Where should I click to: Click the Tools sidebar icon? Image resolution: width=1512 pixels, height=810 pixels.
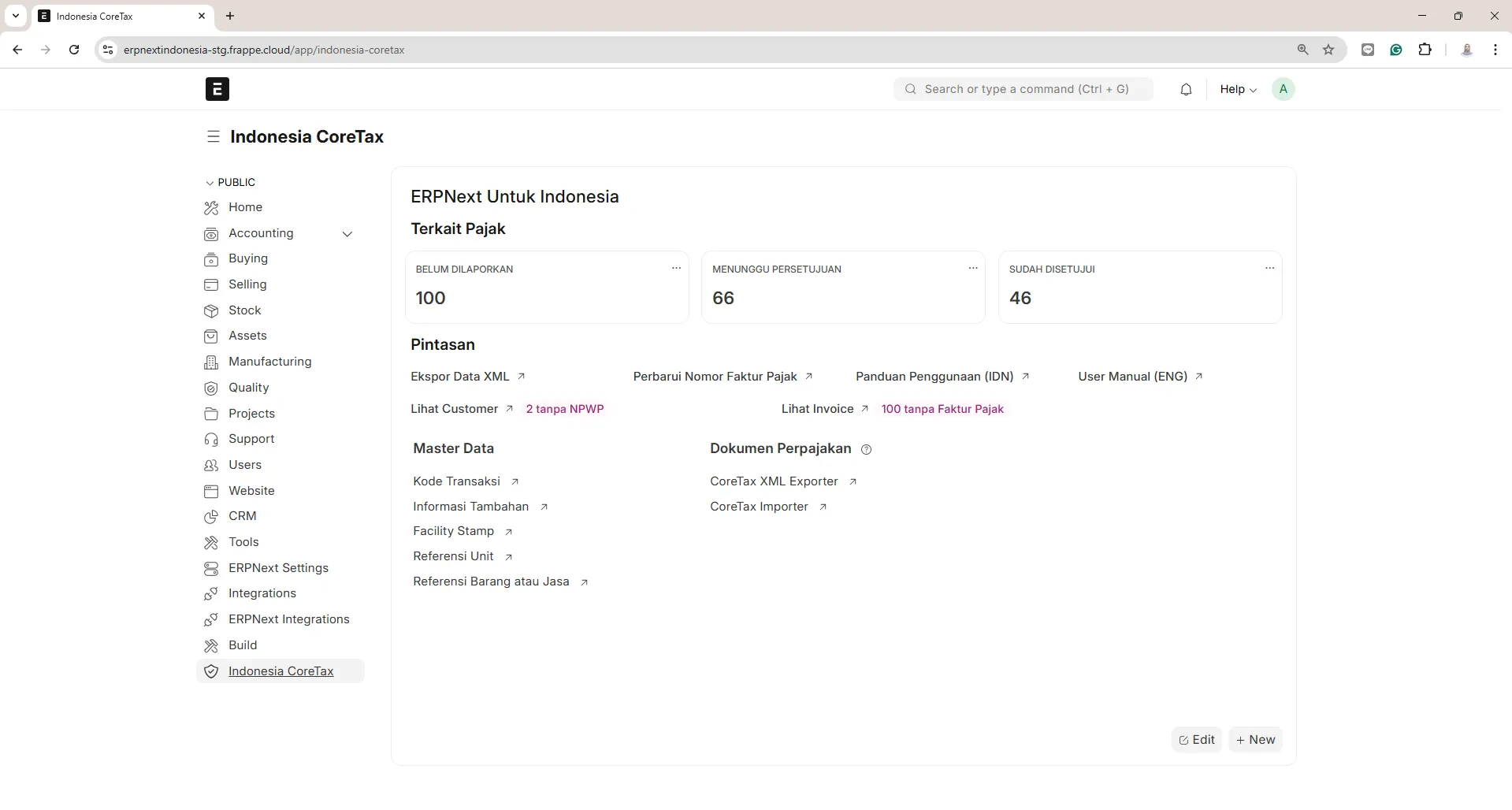click(x=211, y=543)
